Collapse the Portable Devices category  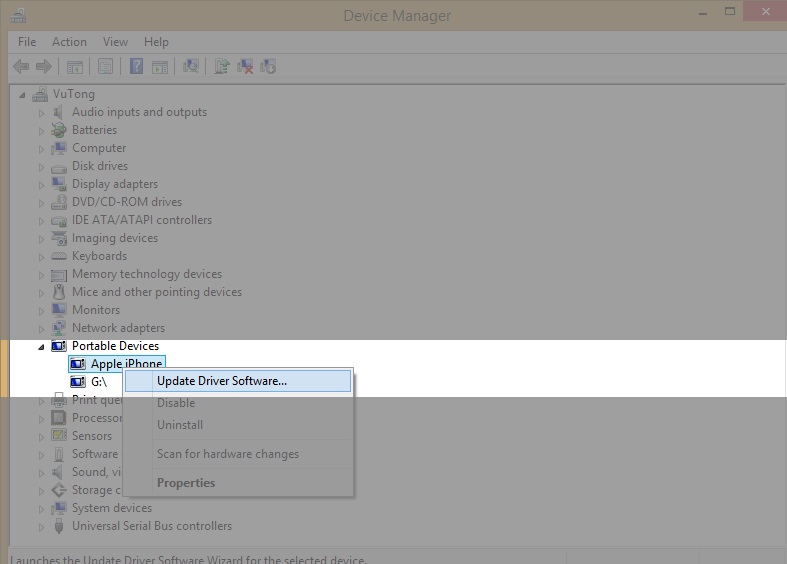pyautogui.click(x=42, y=347)
